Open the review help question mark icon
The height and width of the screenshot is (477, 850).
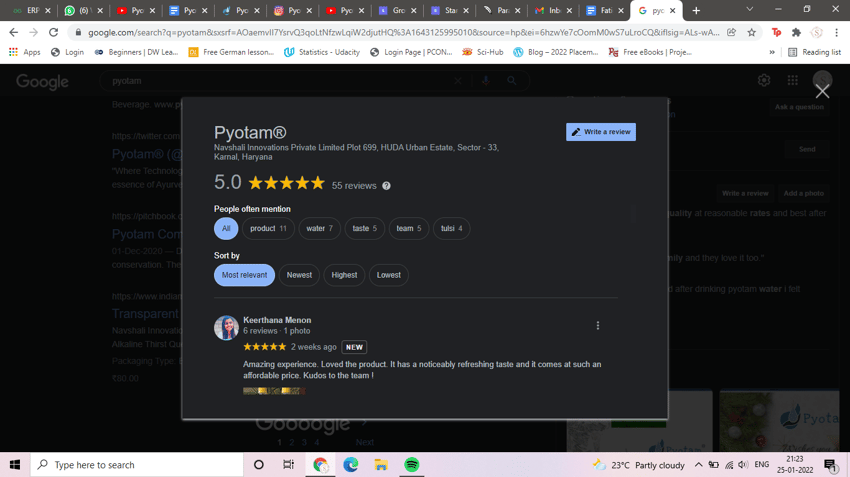(386, 186)
